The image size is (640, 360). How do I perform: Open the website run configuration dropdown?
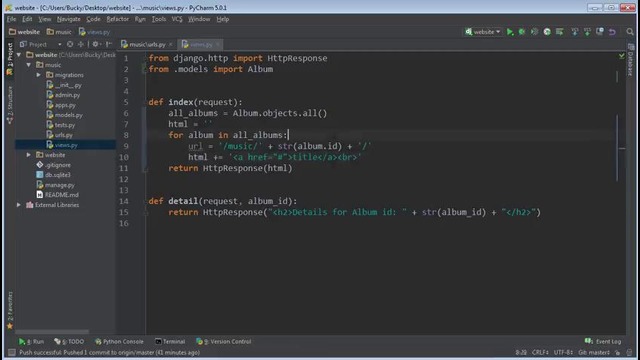[483, 32]
